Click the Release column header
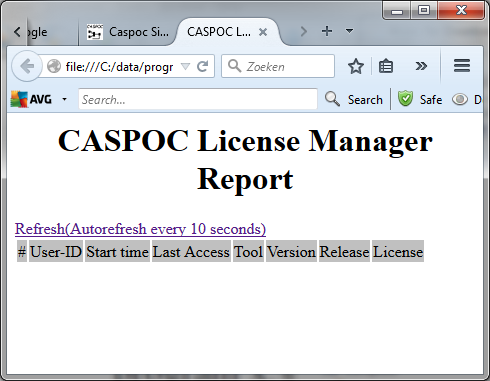This screenshot has height=381, width=490. click(x=344, y=251)
